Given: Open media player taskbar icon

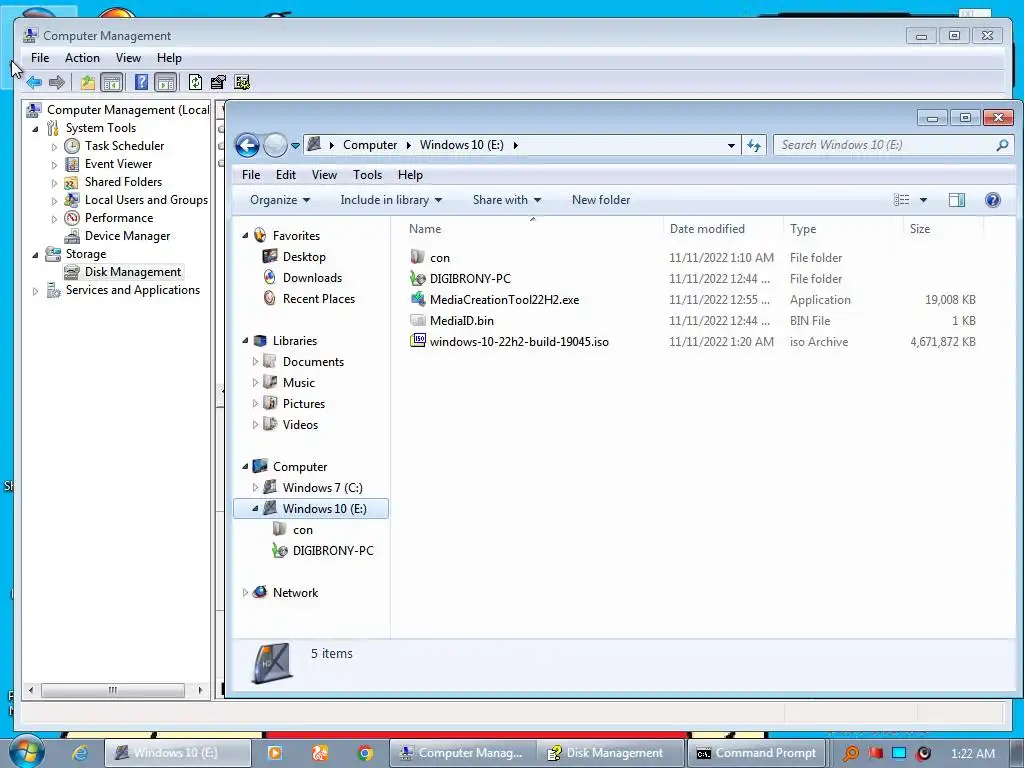Looking at the screenshot, I should click(275, 753).
